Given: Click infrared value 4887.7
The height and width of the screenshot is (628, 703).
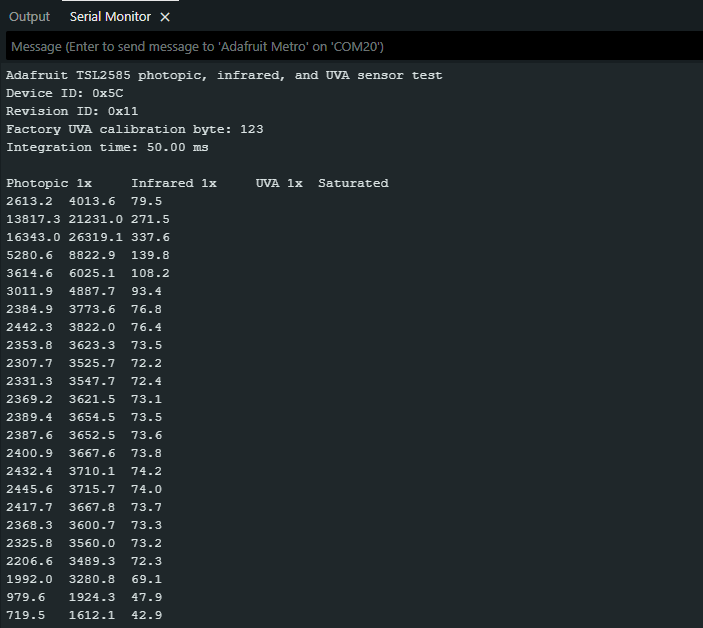Looking at the screenshot, I should (x=92, y=291).
